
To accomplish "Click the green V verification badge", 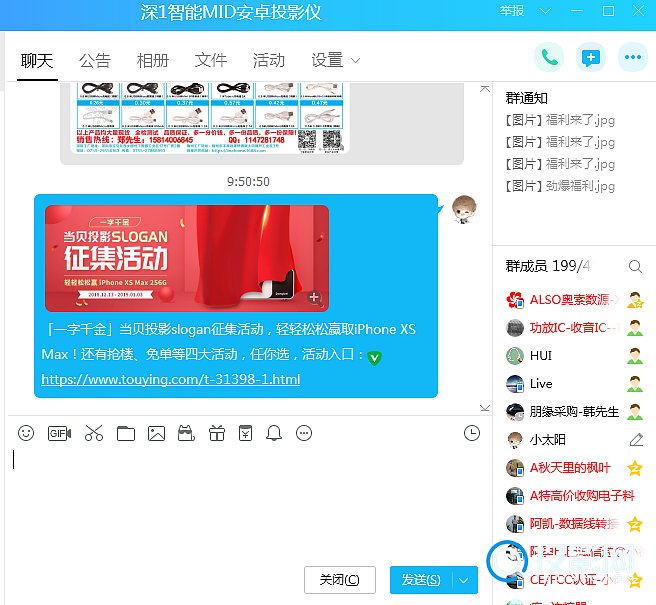I will [x=374, y=358].
